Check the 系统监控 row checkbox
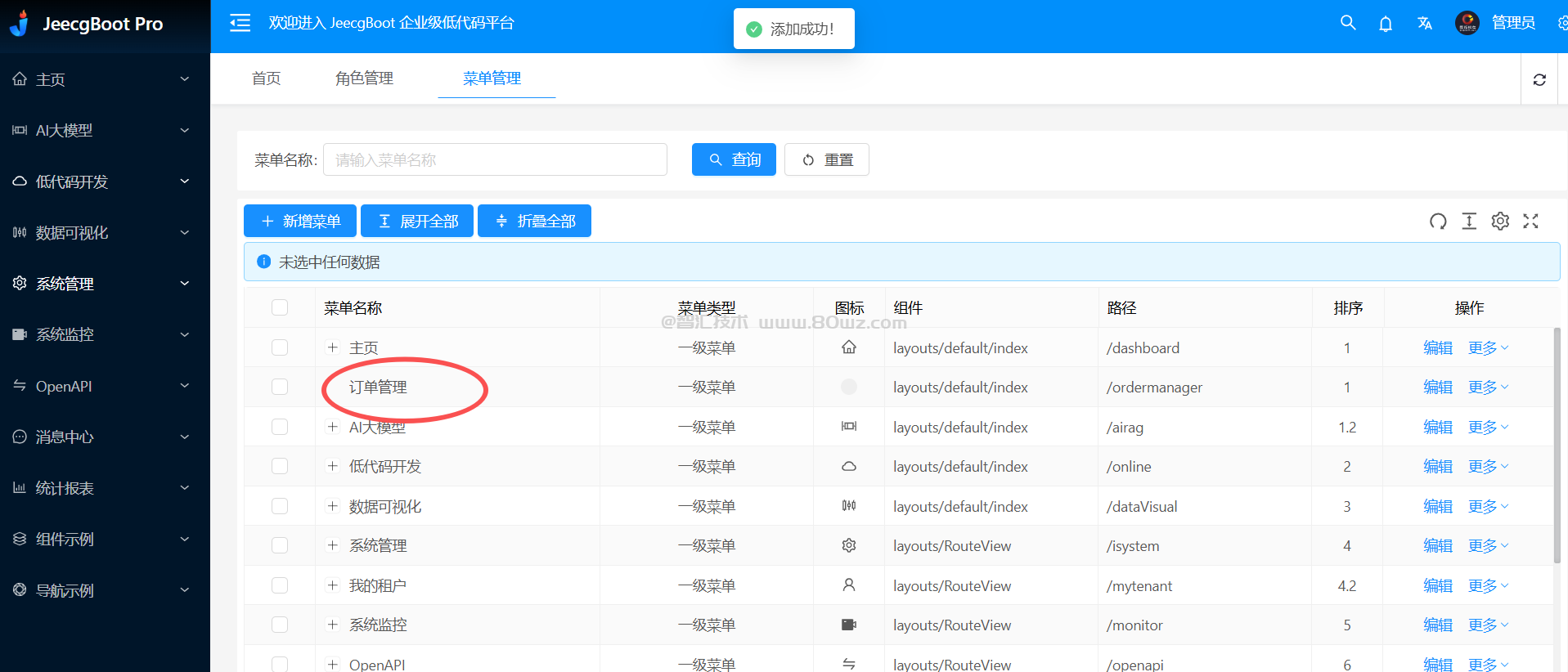 [280, 625]
